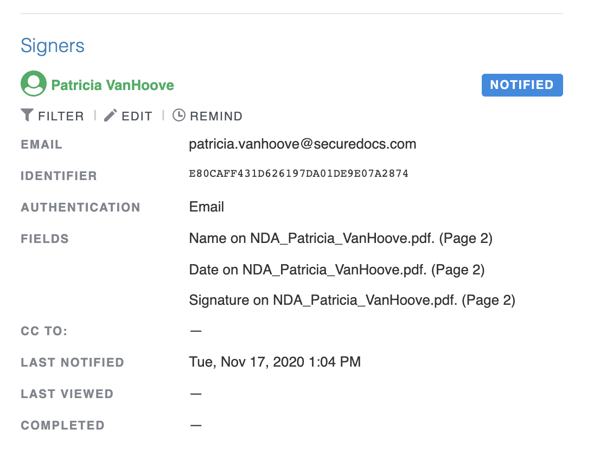Click the LAST VIEWED empty dash value
The width and height of the screenshot is (600, 474).
tap(196, 394)
